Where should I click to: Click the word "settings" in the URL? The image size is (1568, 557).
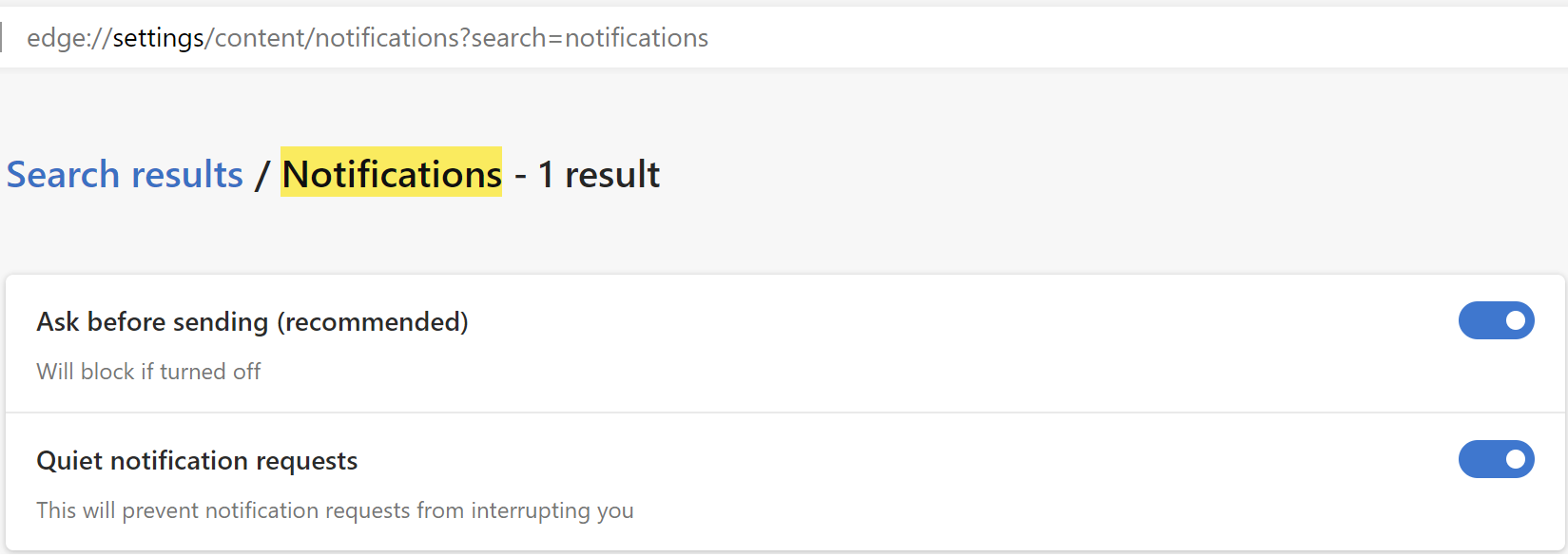point(158,38)
